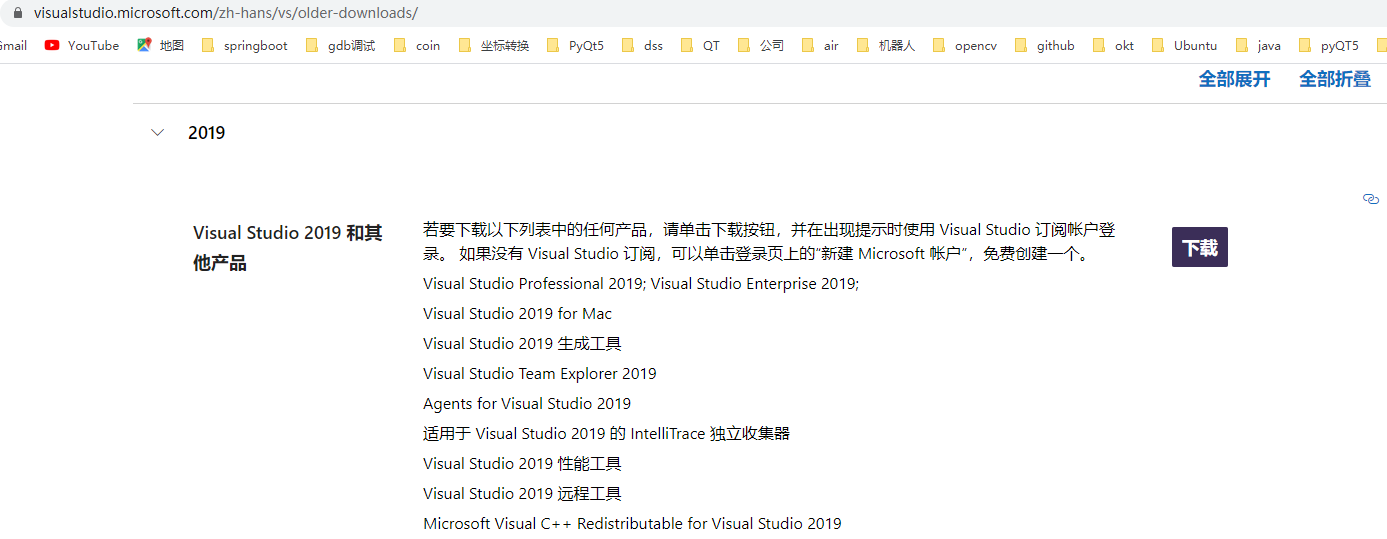1387x539 pixels.
Task: Open the air bookmark folder
Action: click(x=821, y=45)
